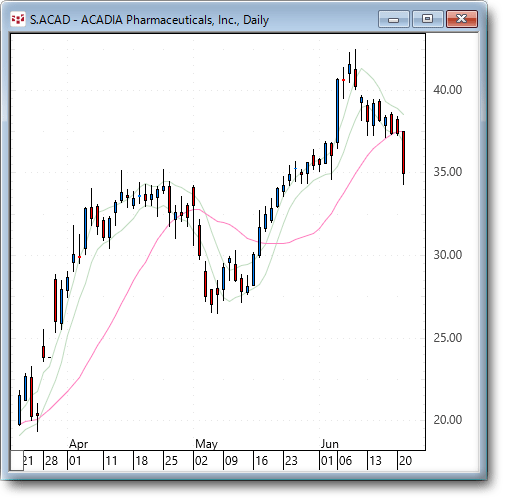Minimize the S.ACAD chart window
The width and height of the screenshot is (505, 498).
point(394,19)
